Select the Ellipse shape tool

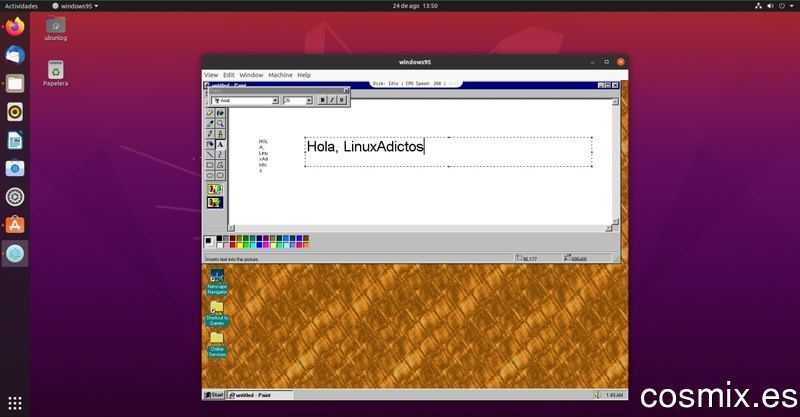click(210, 176)
